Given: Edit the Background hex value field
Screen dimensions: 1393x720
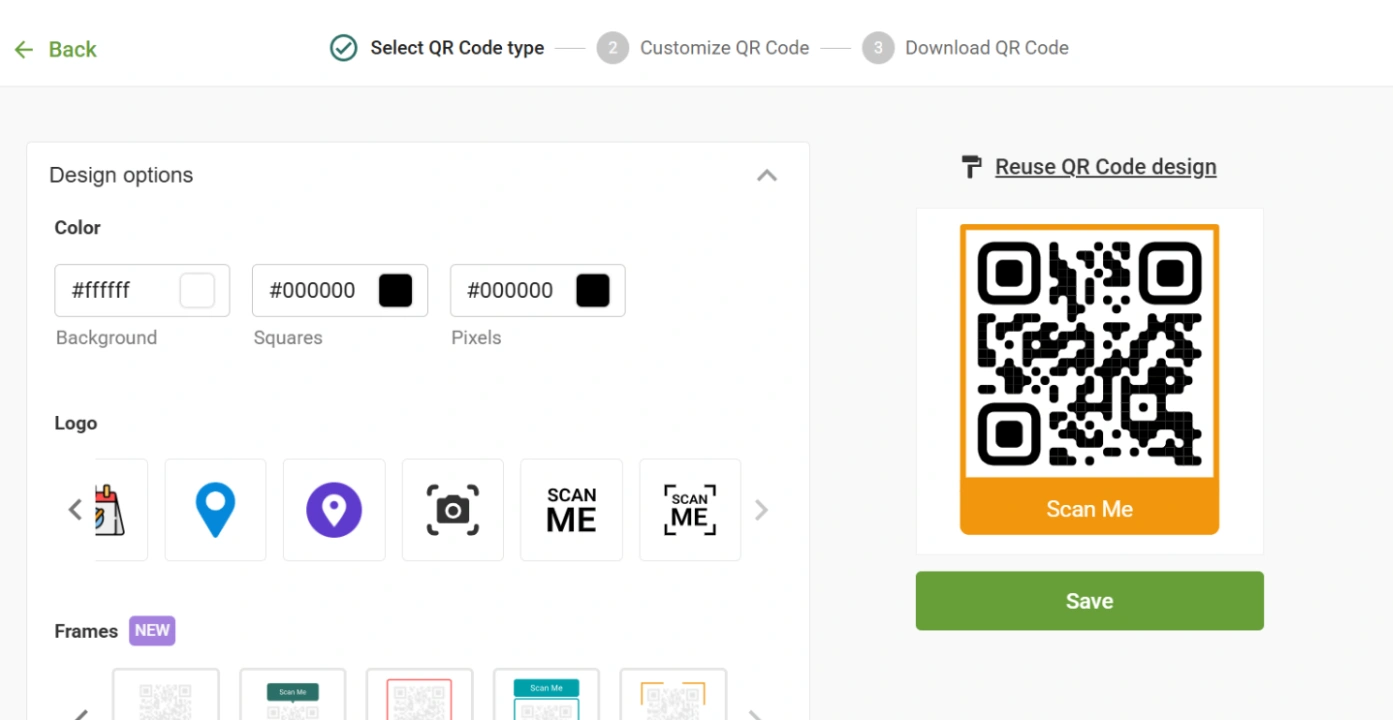Looking at the screenshot, I should point(110,290).
